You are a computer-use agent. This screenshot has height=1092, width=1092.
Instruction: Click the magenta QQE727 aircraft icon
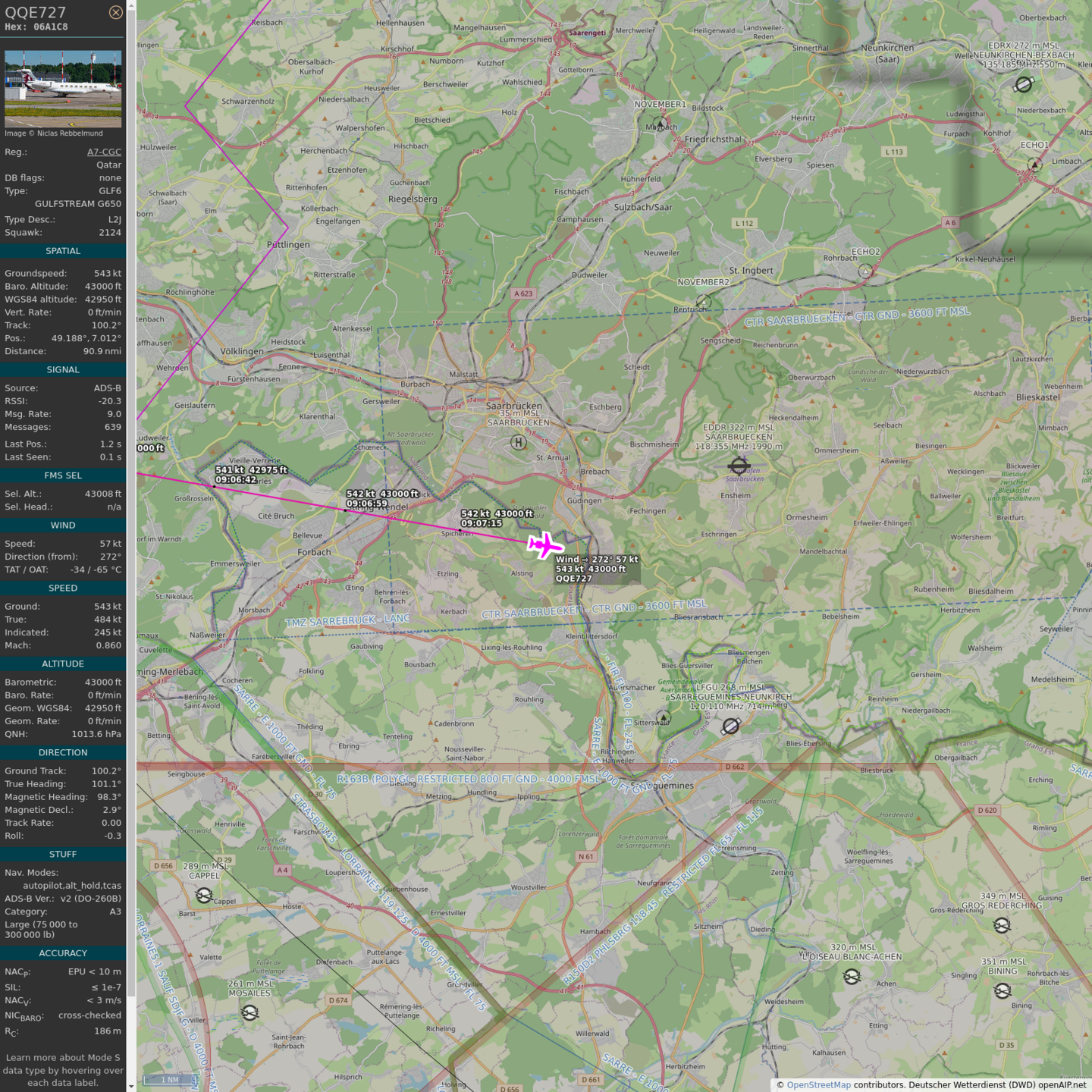(544, 545)
